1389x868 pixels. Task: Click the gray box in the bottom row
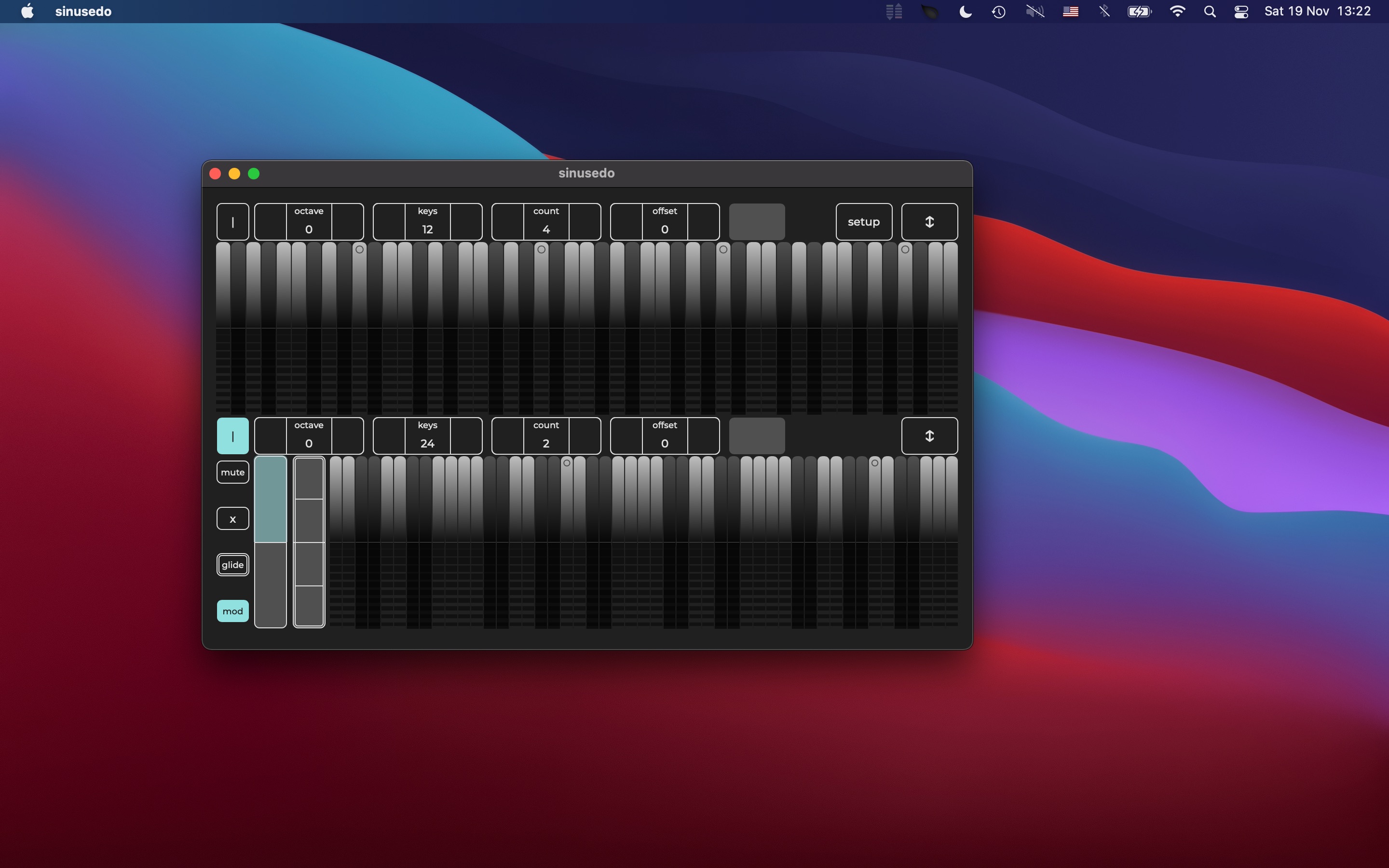[x=757, y=436]
